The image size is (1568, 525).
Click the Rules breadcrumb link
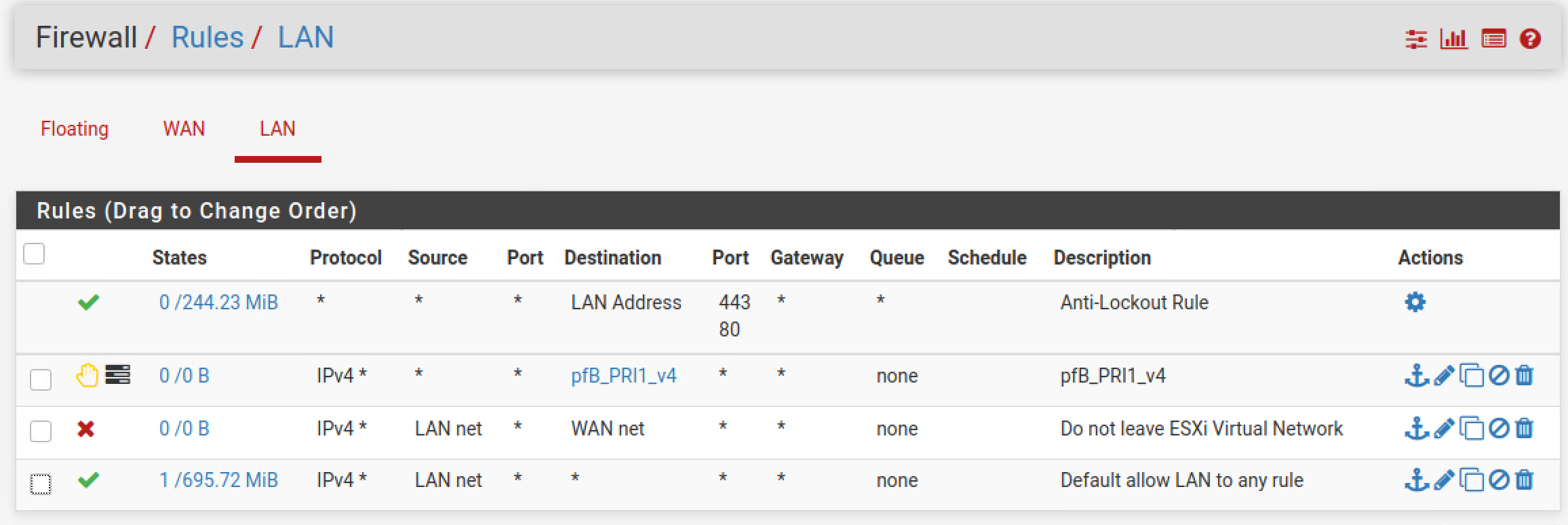coord(208,37)
